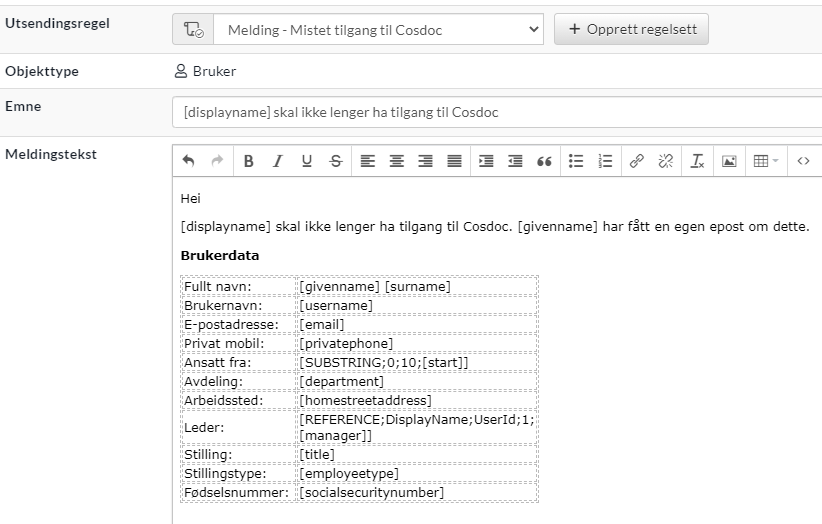Remove link with unlink icon
822x524 pixels.
point(666,161)
